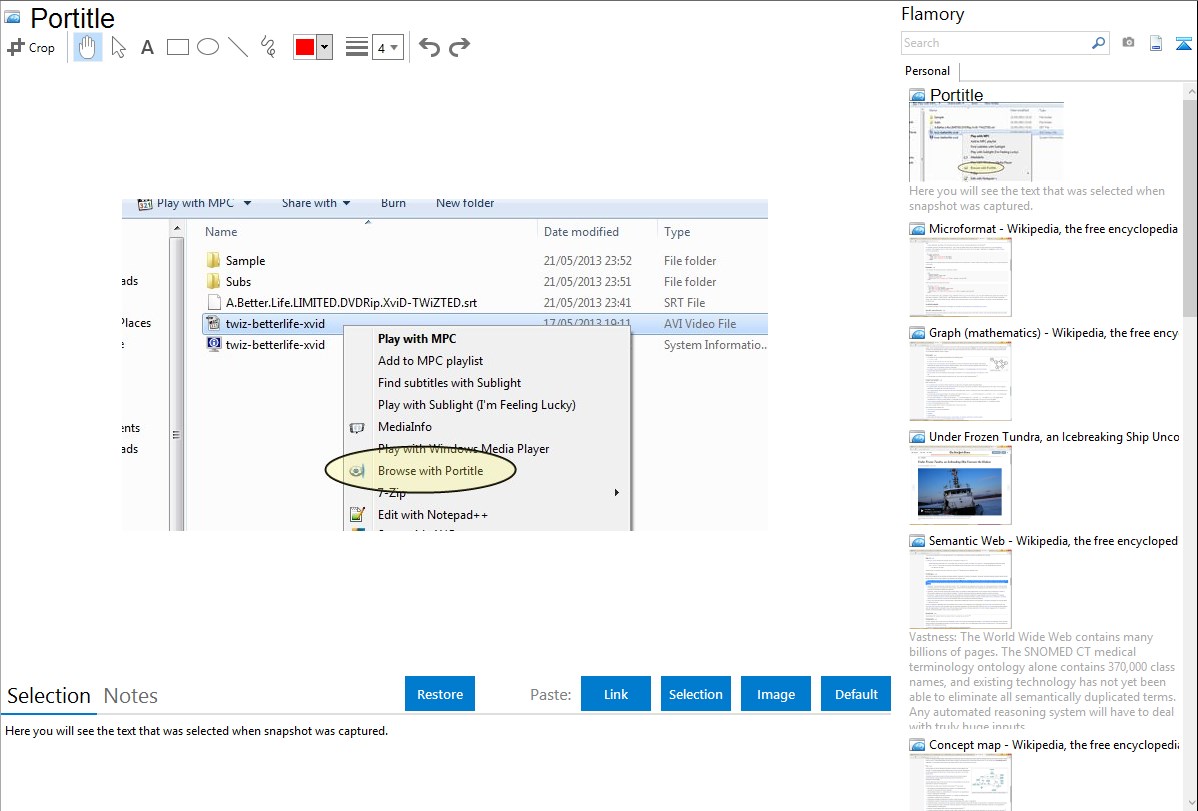
Task: Redo the last undone action
Action: click(x=460, y=47)
